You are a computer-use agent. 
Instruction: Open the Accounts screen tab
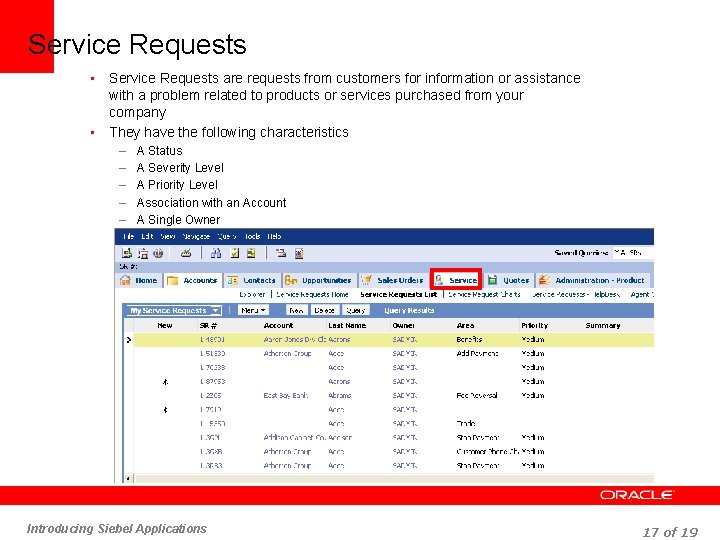coord(193,280)
